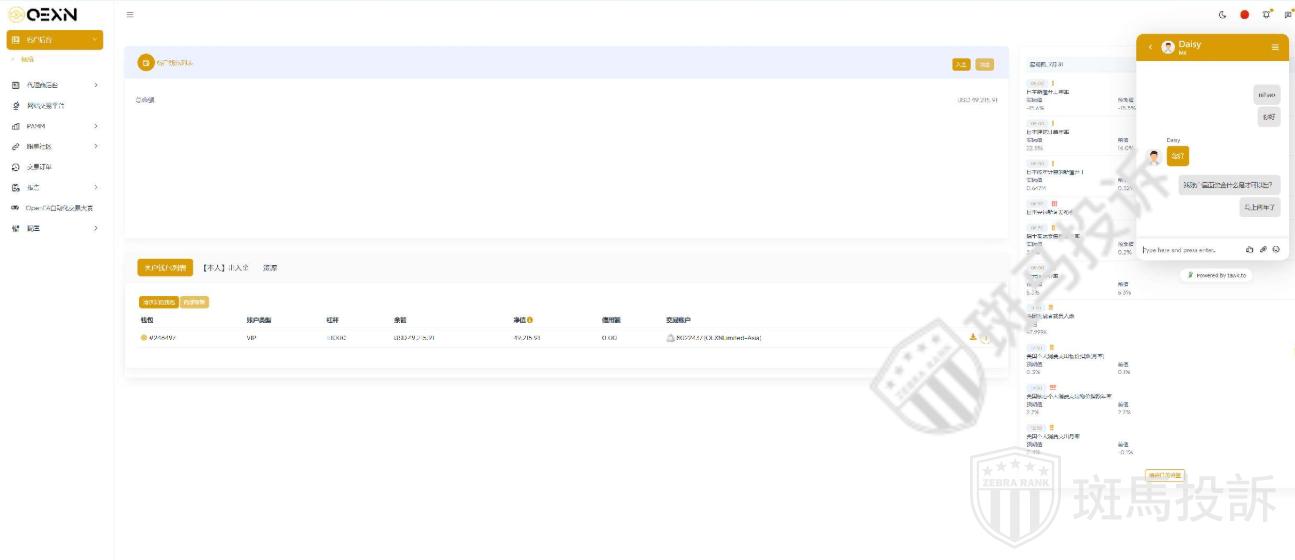1295x560 pixels.
Task: Collapse sidebar using the hamburger menu icon
Action: coord(130,15)
